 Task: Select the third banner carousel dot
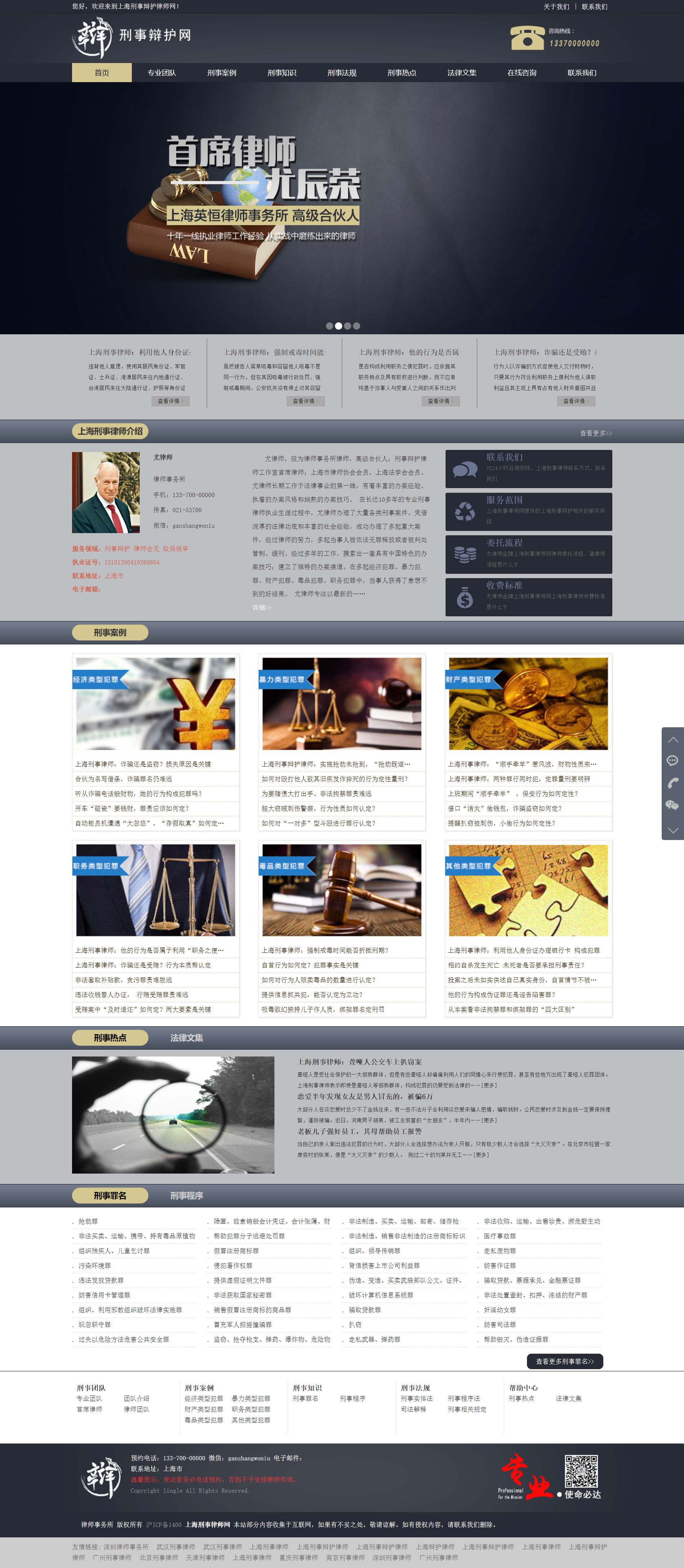[348, 326]
